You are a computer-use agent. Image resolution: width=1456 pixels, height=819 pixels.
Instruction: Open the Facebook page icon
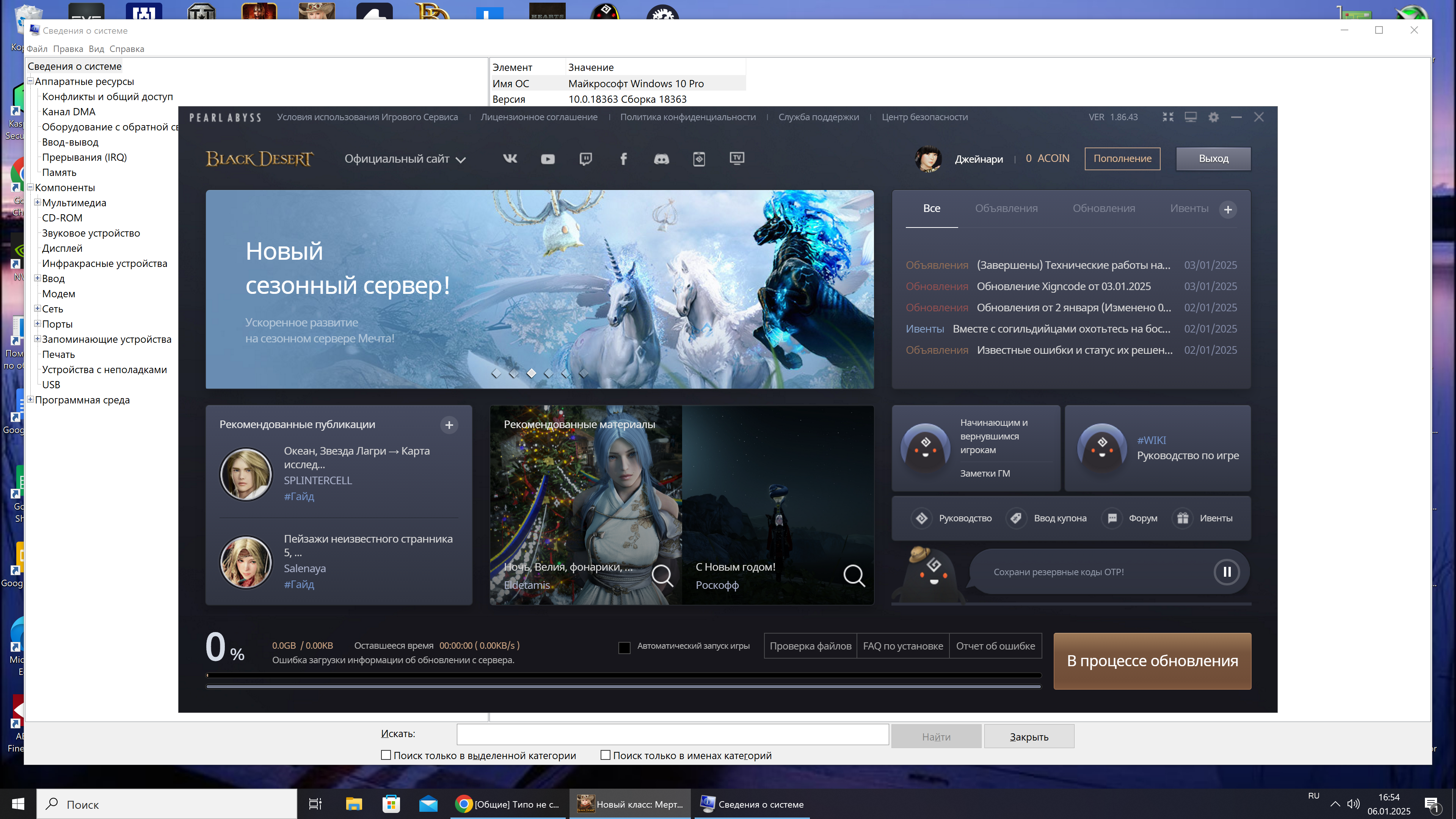(623, 159)
